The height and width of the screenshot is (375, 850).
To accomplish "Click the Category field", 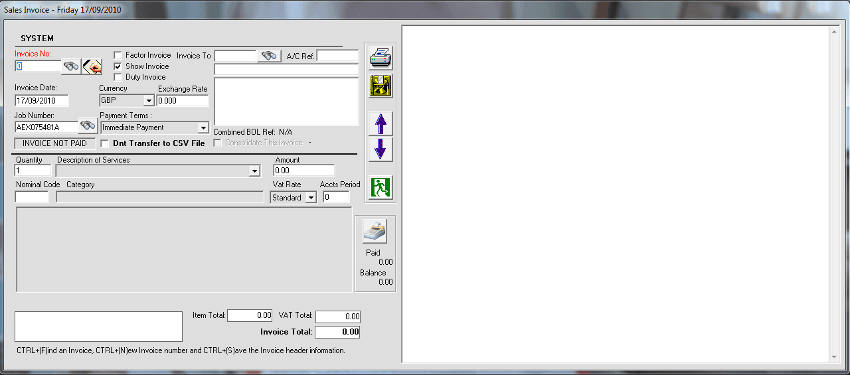I will 160,197.
